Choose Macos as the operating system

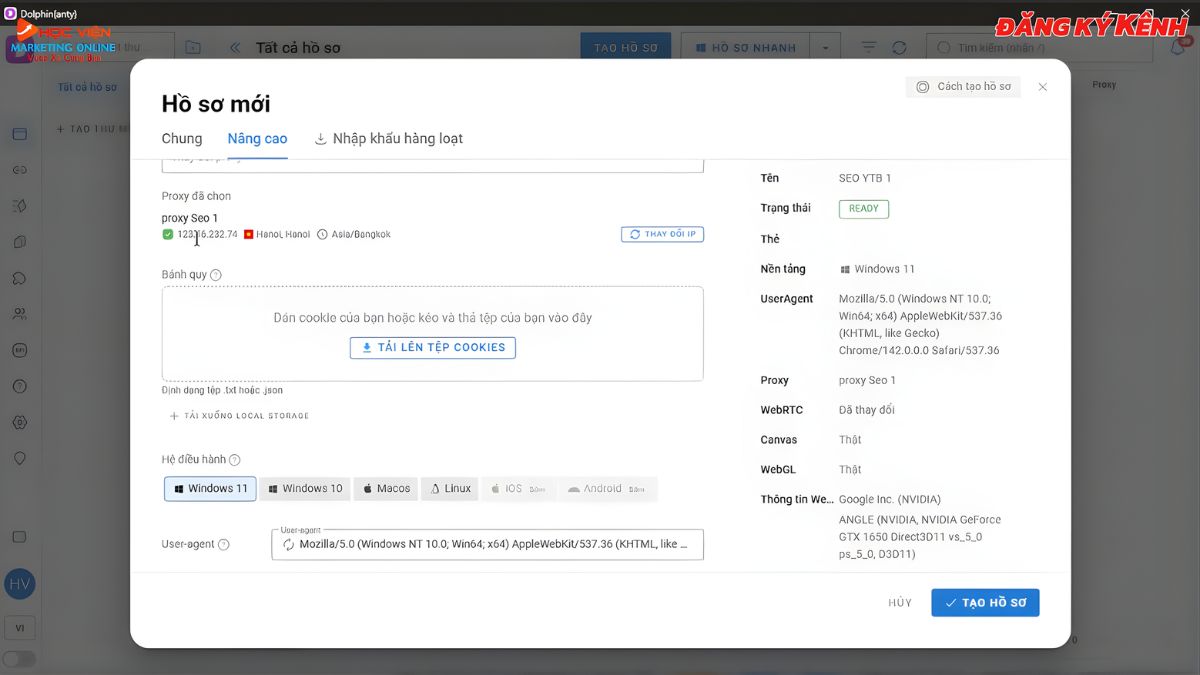click(x=386, y=489)
